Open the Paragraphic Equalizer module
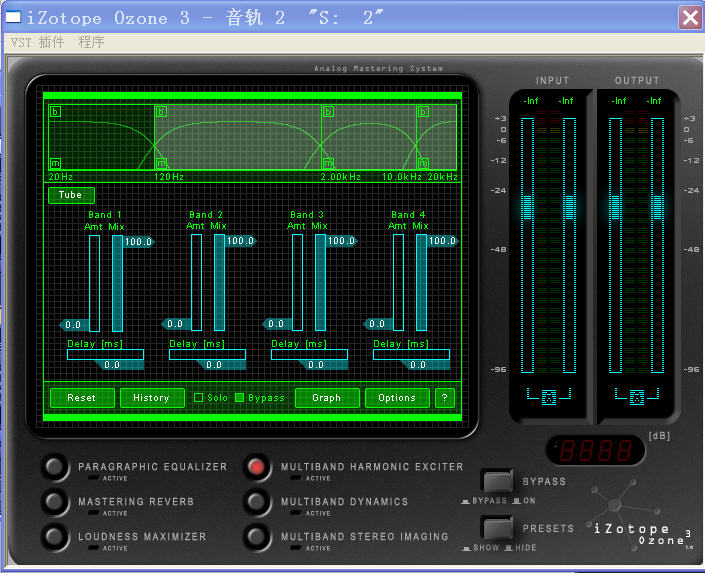 (x=55, y=467)
